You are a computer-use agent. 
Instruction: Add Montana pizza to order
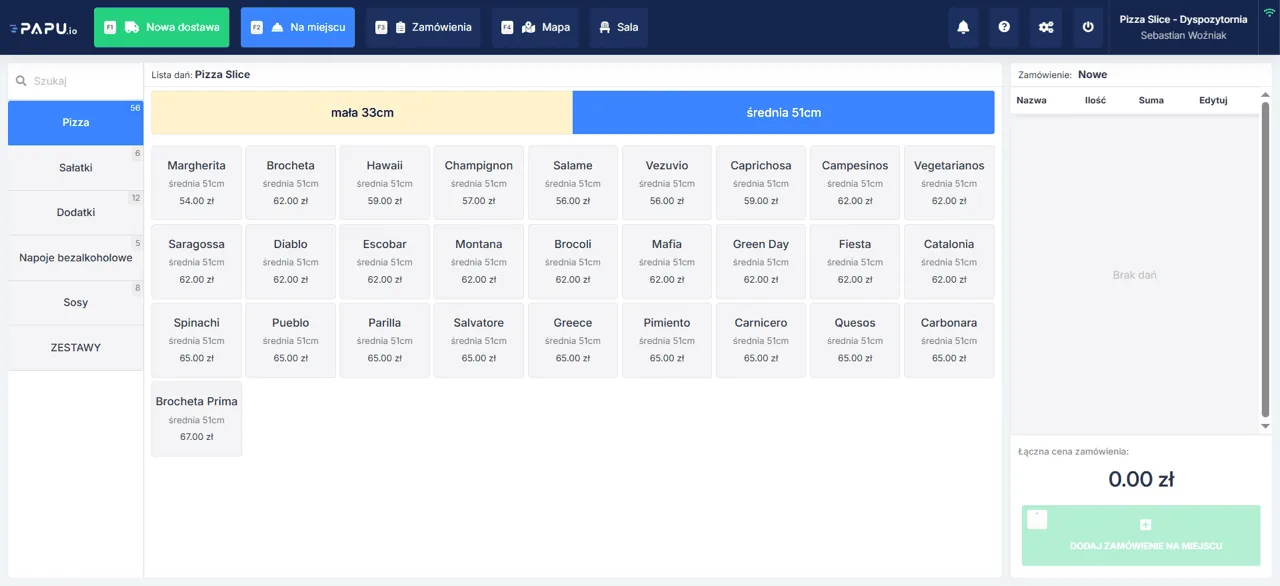pos(478,261)
